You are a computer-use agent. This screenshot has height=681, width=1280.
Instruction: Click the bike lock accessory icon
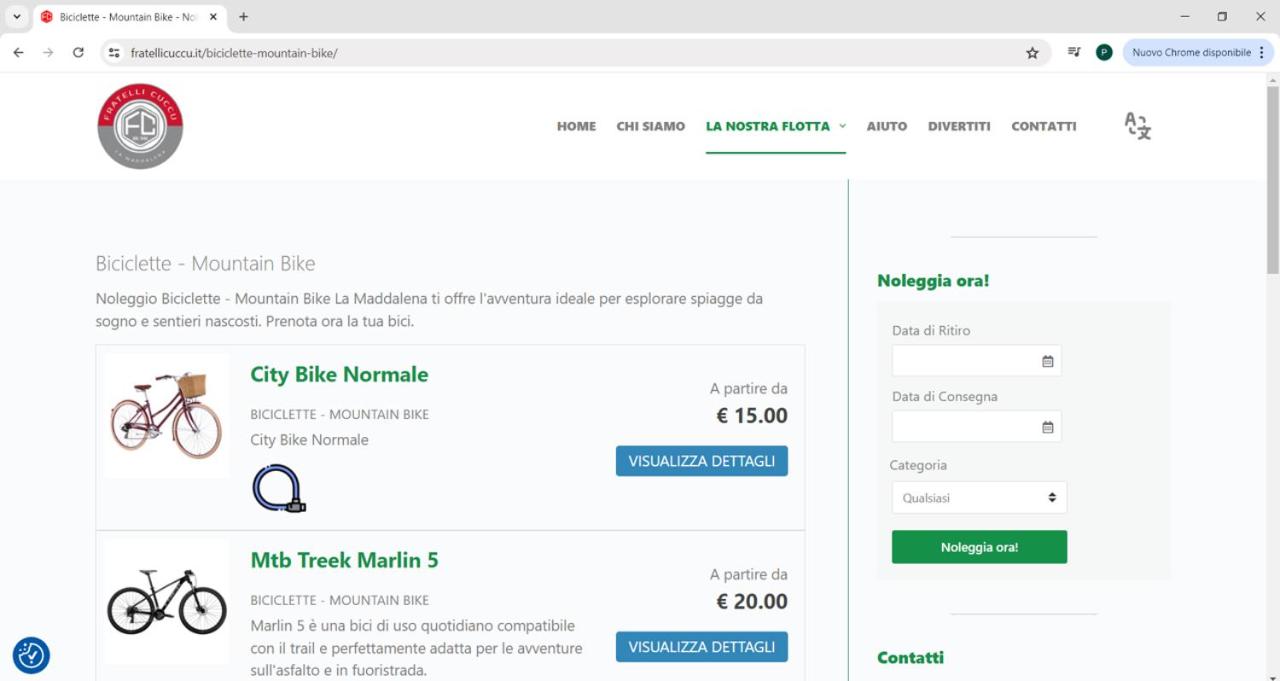[x=279, y=489]
